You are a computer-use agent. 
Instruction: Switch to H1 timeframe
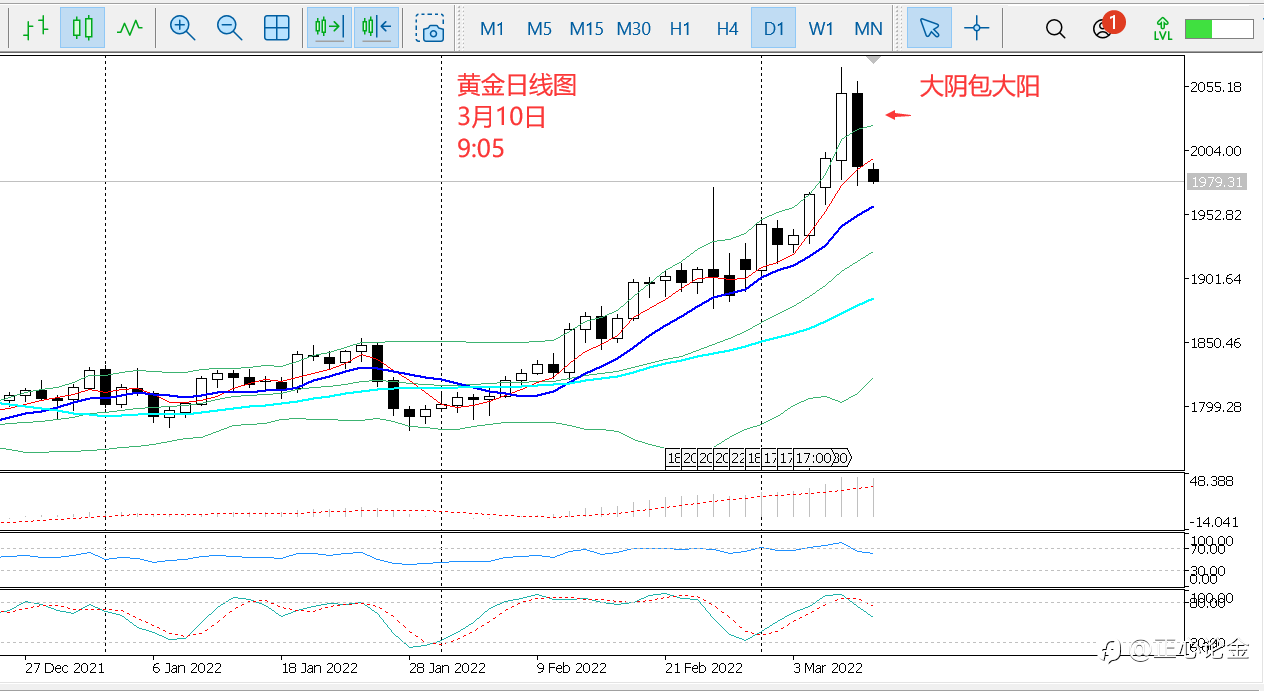[x=680, y=28]
